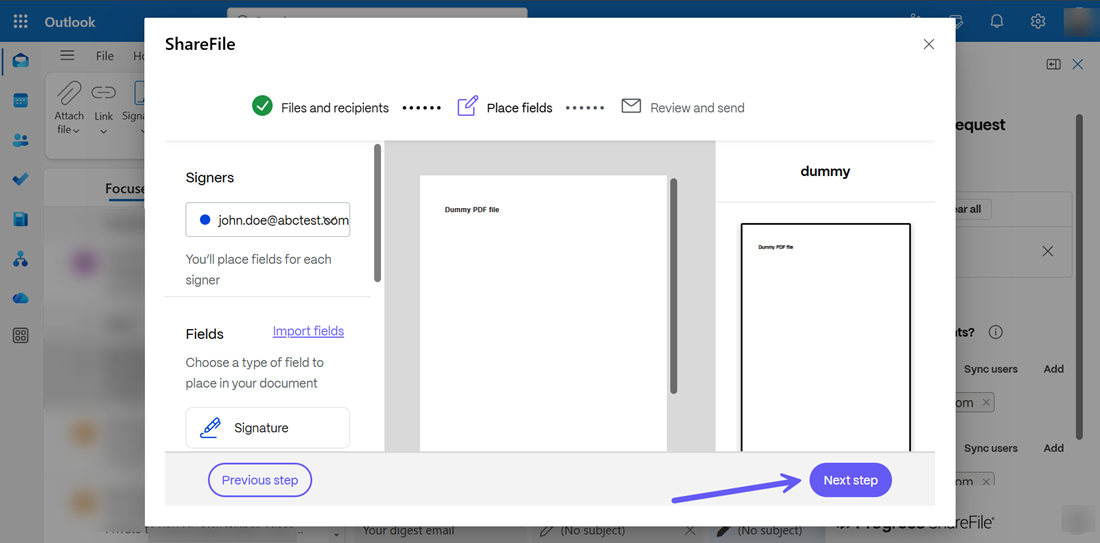Image resolution: width=1100 pixels, height=543 pixels.
Task: Click the ShareFile dialog title
Action: click(200, 44)
